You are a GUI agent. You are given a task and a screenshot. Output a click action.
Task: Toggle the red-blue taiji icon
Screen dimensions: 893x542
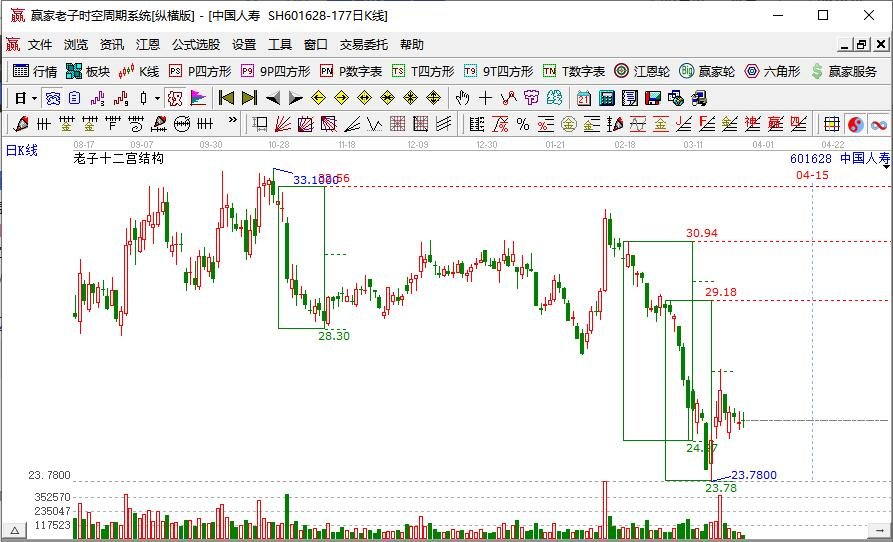(x=855, y=124)
